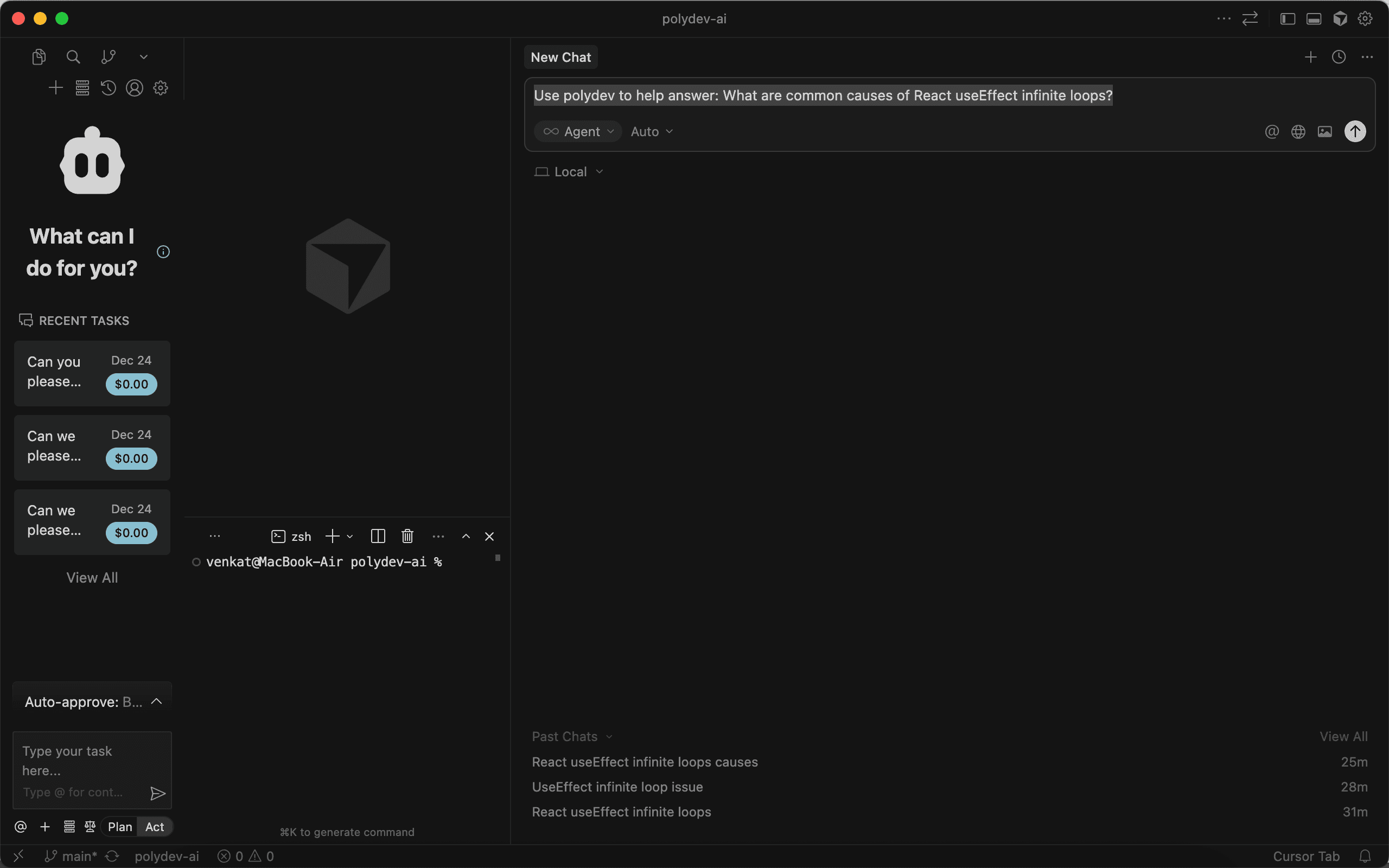Enable web search via the globe icon

[1298, 131]
